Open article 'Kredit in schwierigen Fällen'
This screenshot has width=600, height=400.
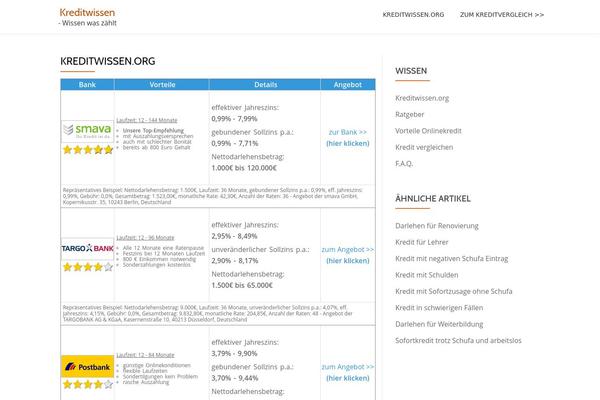click(439, 308)
